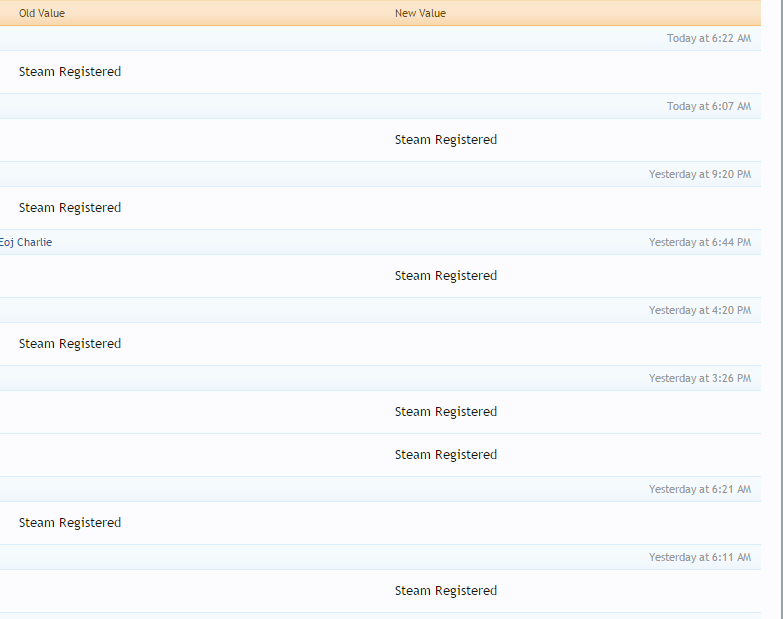Click old value Steam Registered under 6:21 AM

[70, 523]
